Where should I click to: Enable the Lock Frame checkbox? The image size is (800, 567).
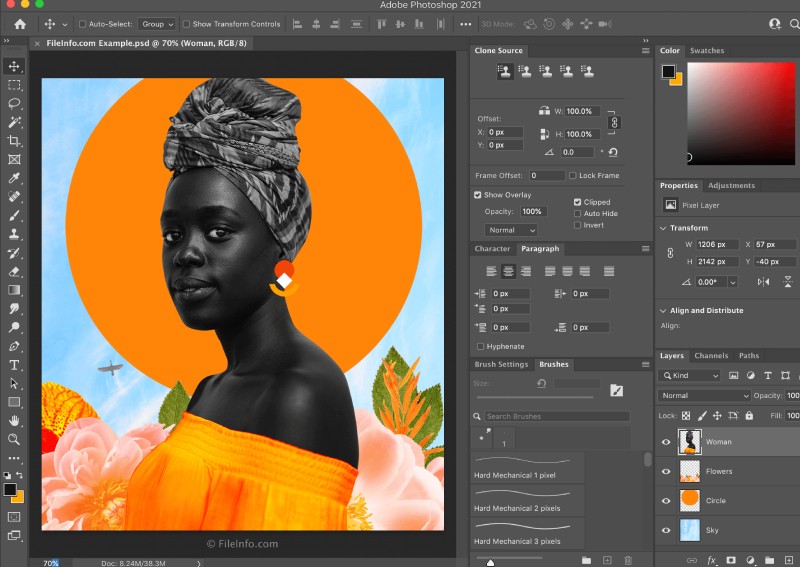coord(572,175)
